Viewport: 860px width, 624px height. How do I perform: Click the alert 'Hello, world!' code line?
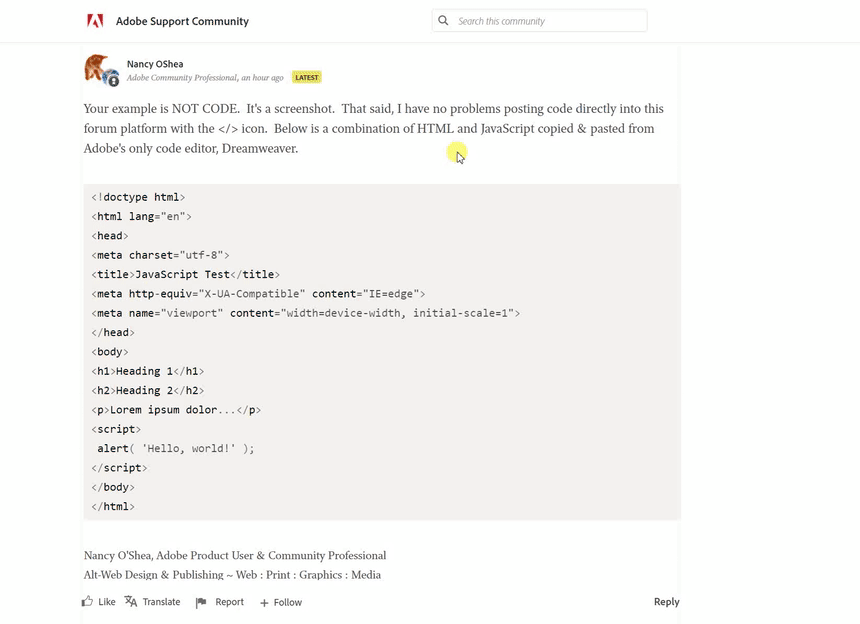[x=176, y=449]
